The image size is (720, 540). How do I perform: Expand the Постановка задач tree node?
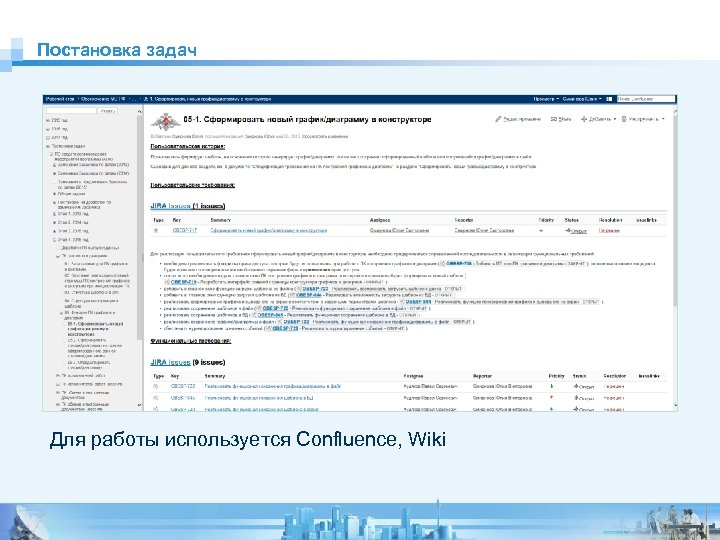(48, 146)
